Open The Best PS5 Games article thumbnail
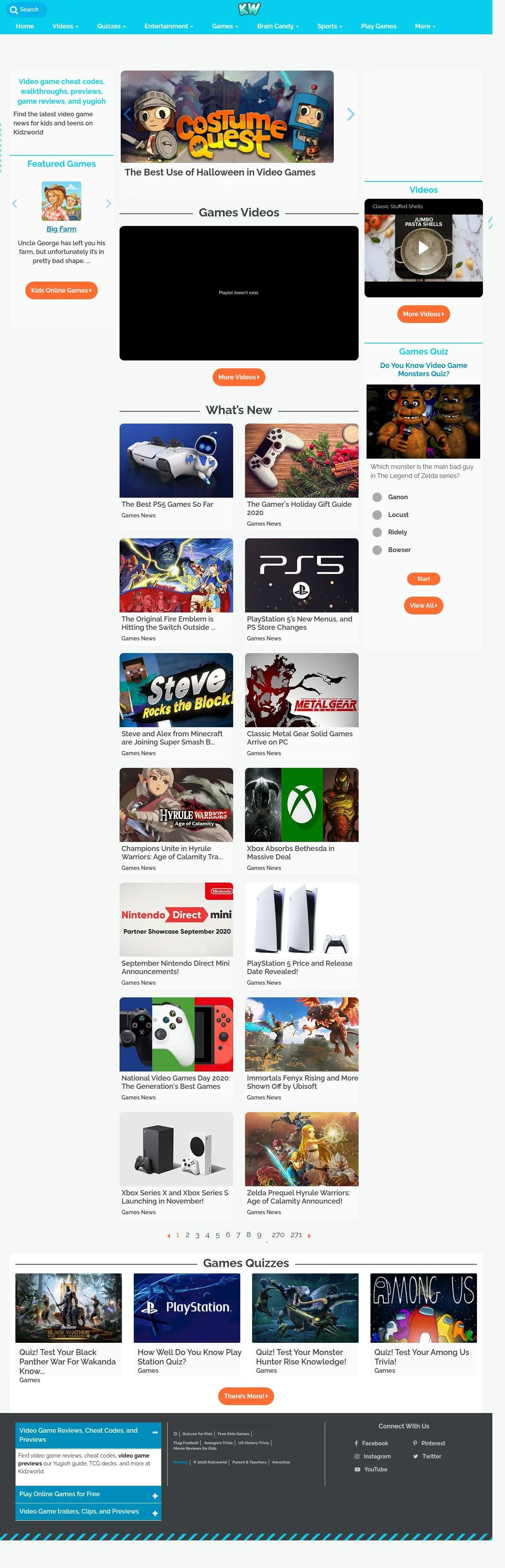Image resolution: width=505 pixels, height=1568 pixels. (176, 460)
